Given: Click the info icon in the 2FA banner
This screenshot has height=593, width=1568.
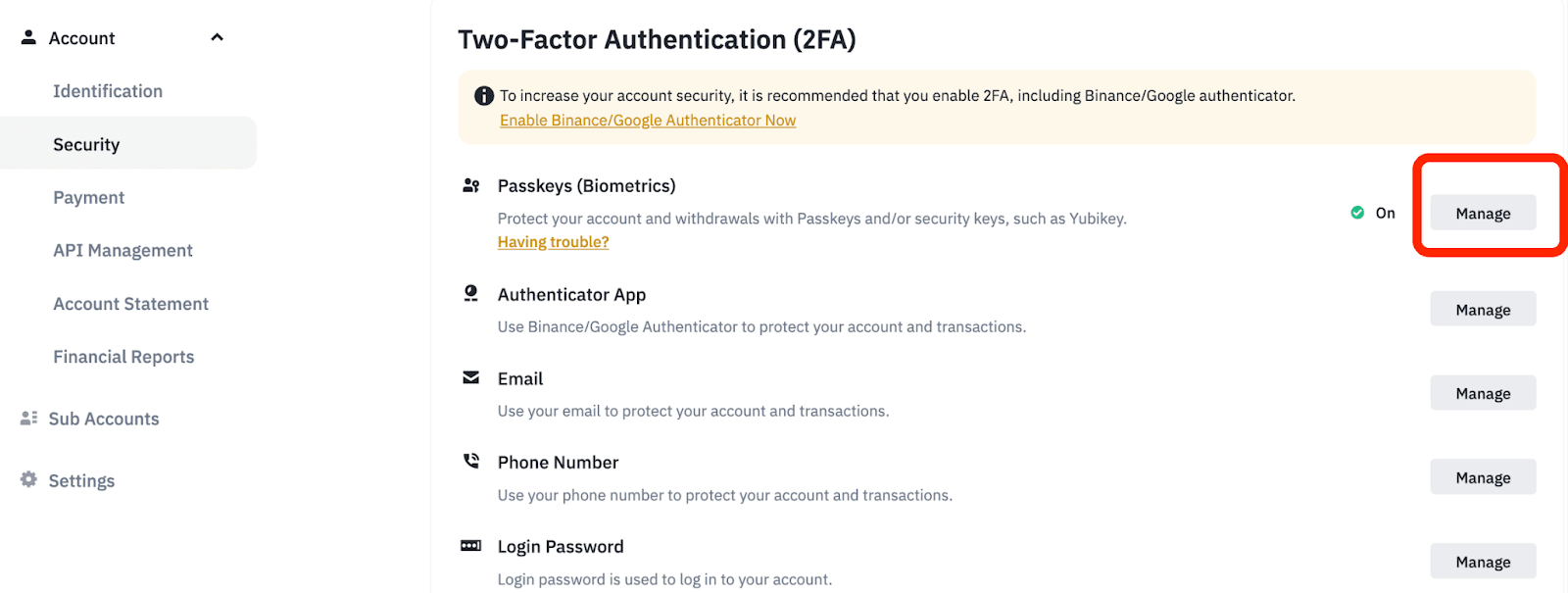Looking at the screenshot, I should [x=484, y=96].
